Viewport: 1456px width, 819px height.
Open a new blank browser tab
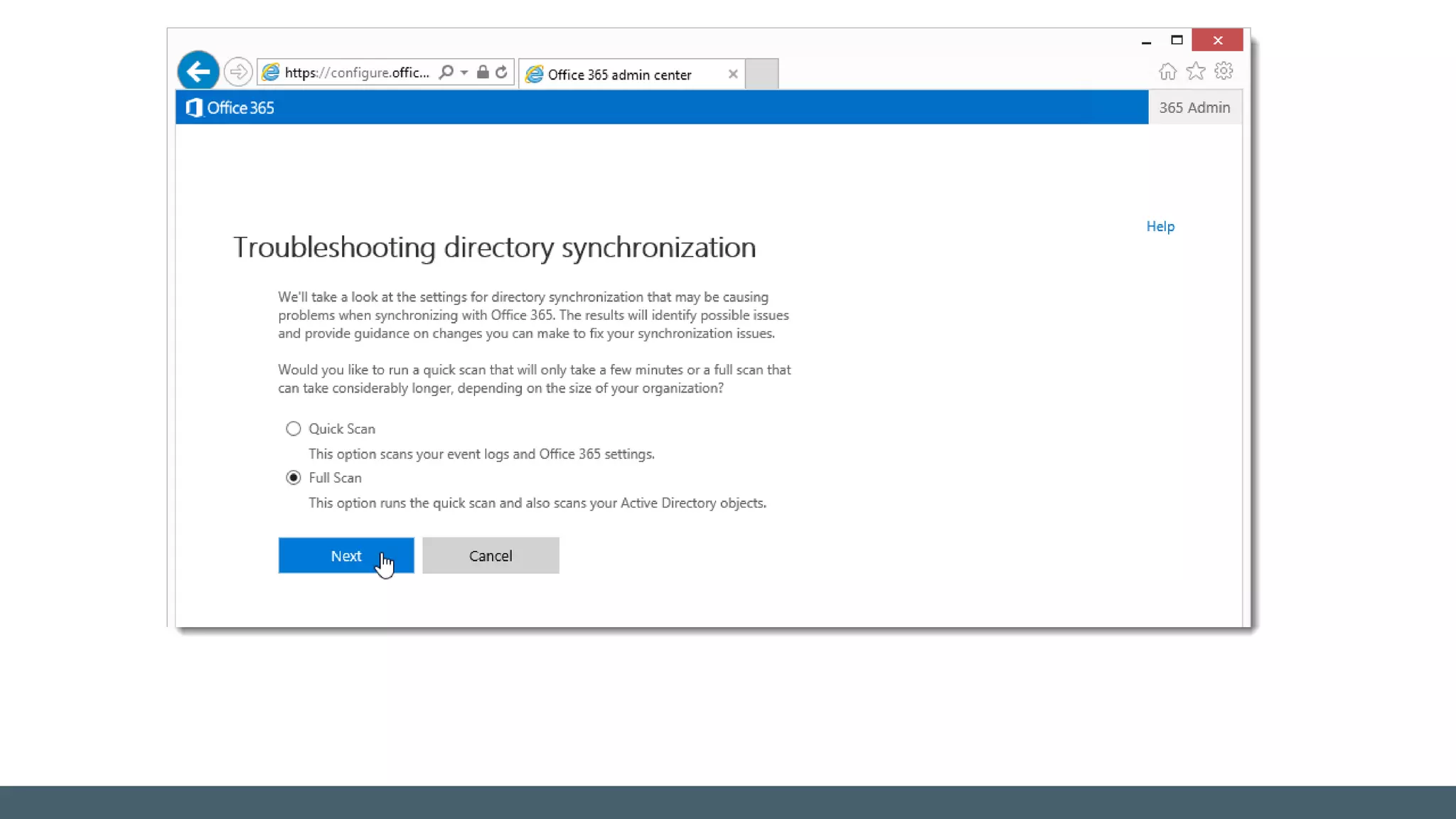point(761,74)
